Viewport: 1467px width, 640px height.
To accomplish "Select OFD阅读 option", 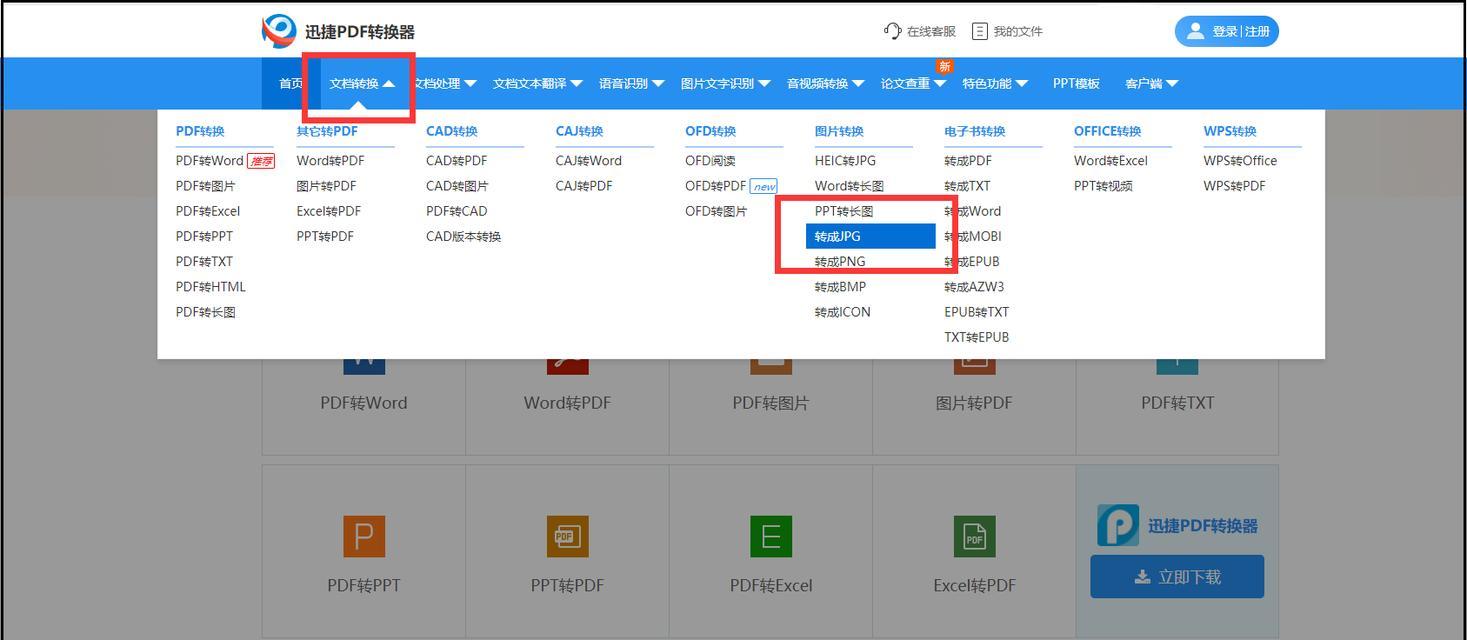I will [x=711, y=160].
